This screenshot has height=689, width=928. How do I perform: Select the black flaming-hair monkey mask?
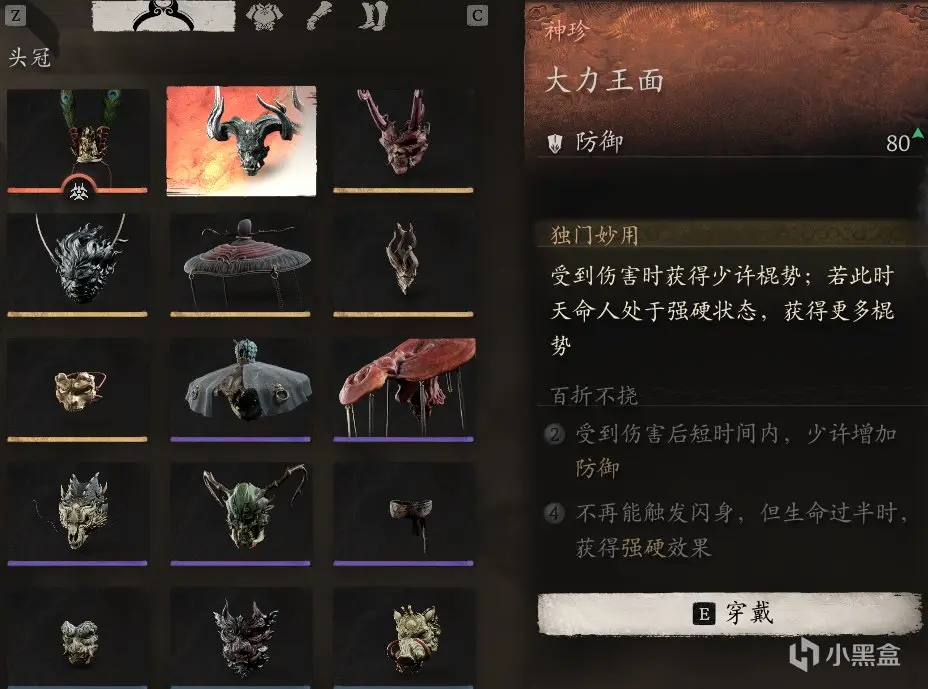pyautogui.click(x=78, y=265)
